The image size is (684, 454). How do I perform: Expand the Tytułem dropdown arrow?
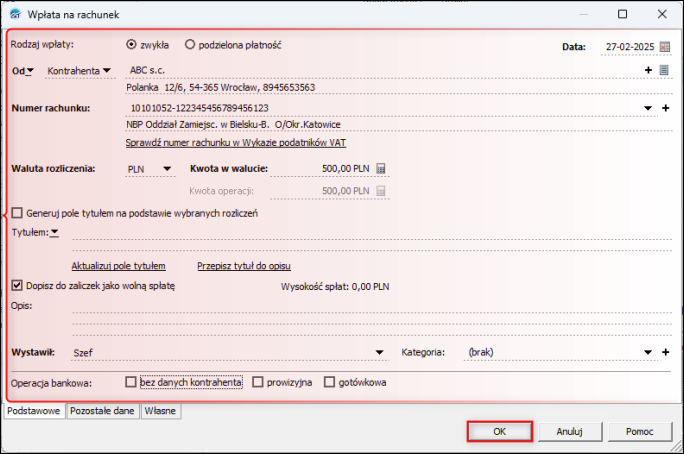pyautogui.click(x=54, y=232)
